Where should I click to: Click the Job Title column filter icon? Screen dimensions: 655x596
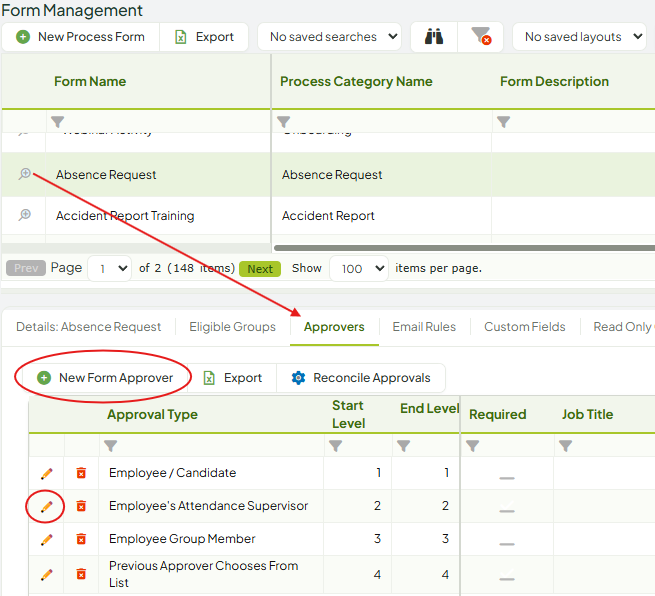pos(565,446)
